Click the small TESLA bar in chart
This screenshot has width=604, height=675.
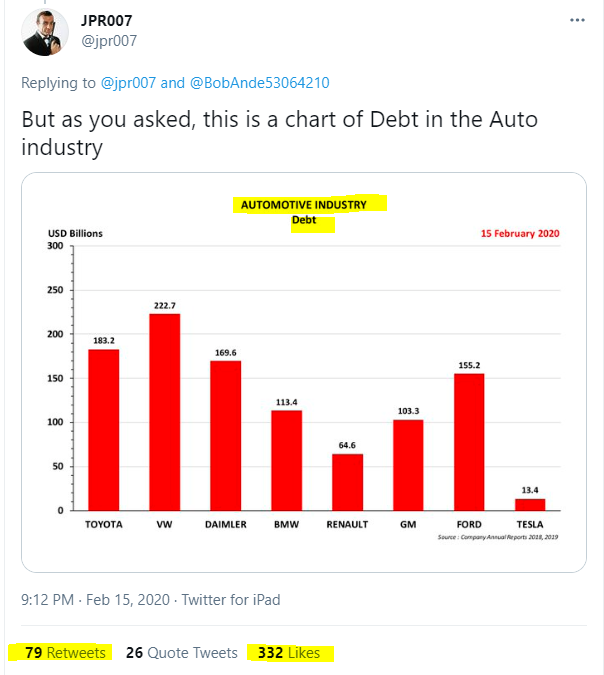pos(530,505)
